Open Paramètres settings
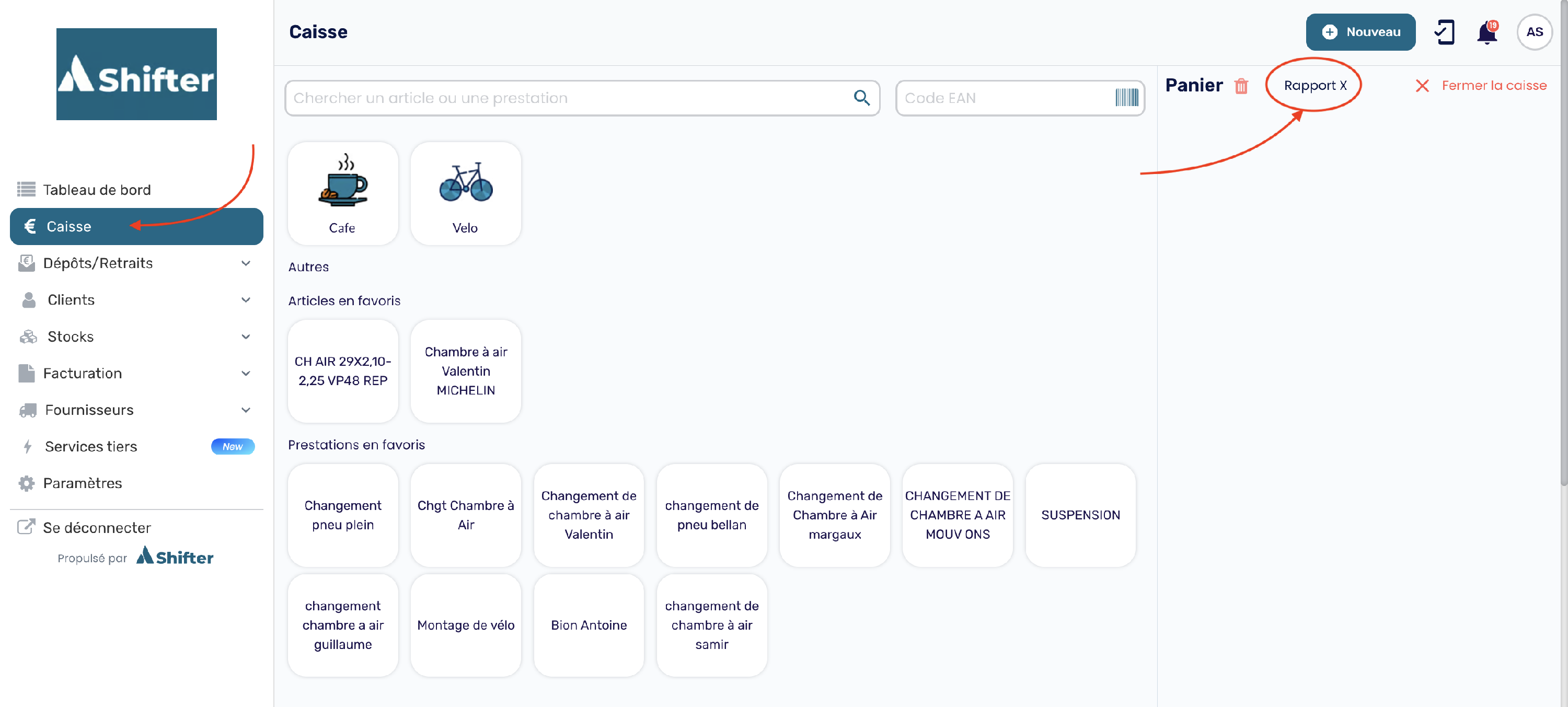 coord(136,483)
